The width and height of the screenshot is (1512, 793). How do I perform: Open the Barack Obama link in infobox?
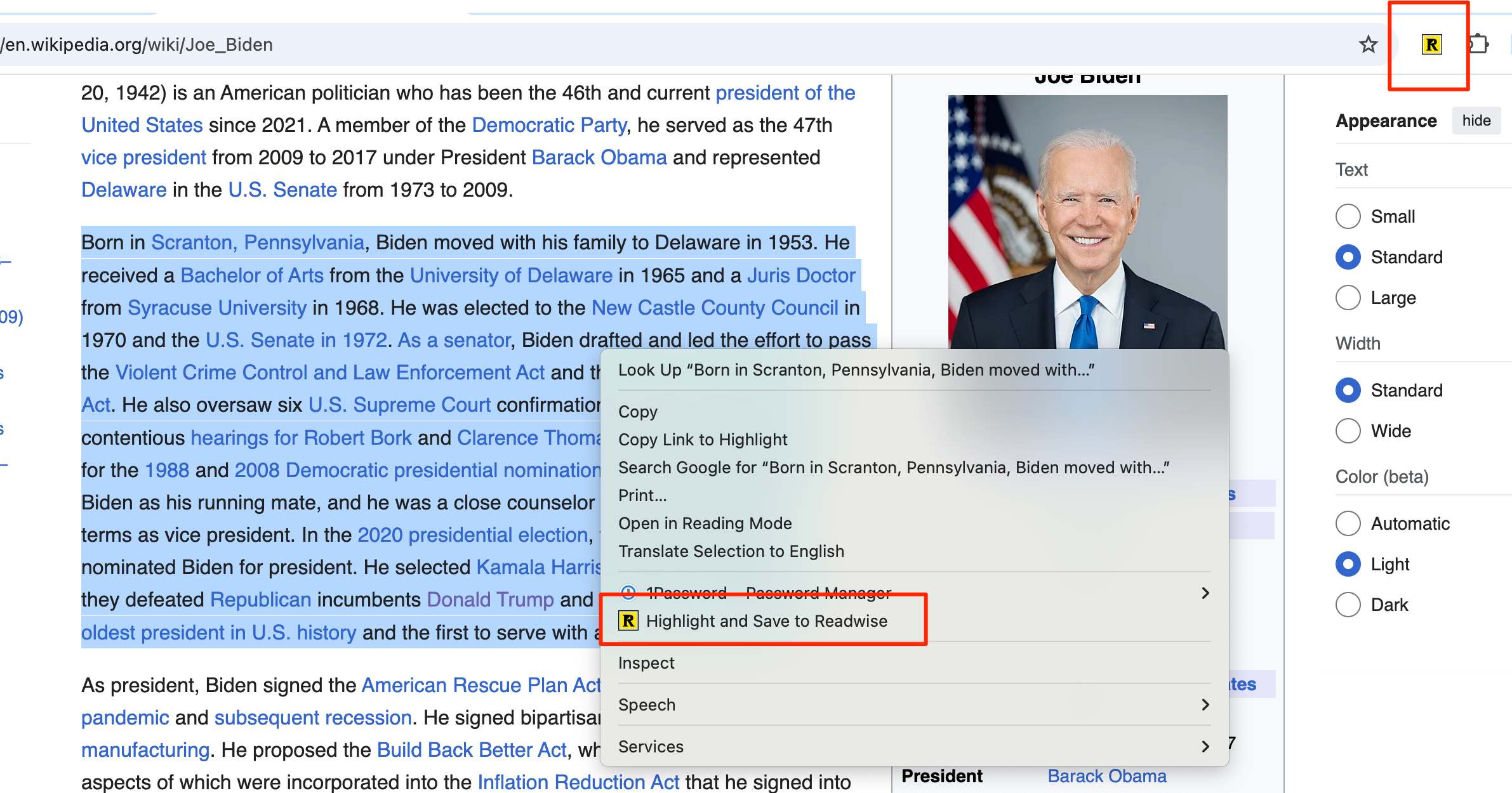click(1106, 776)
